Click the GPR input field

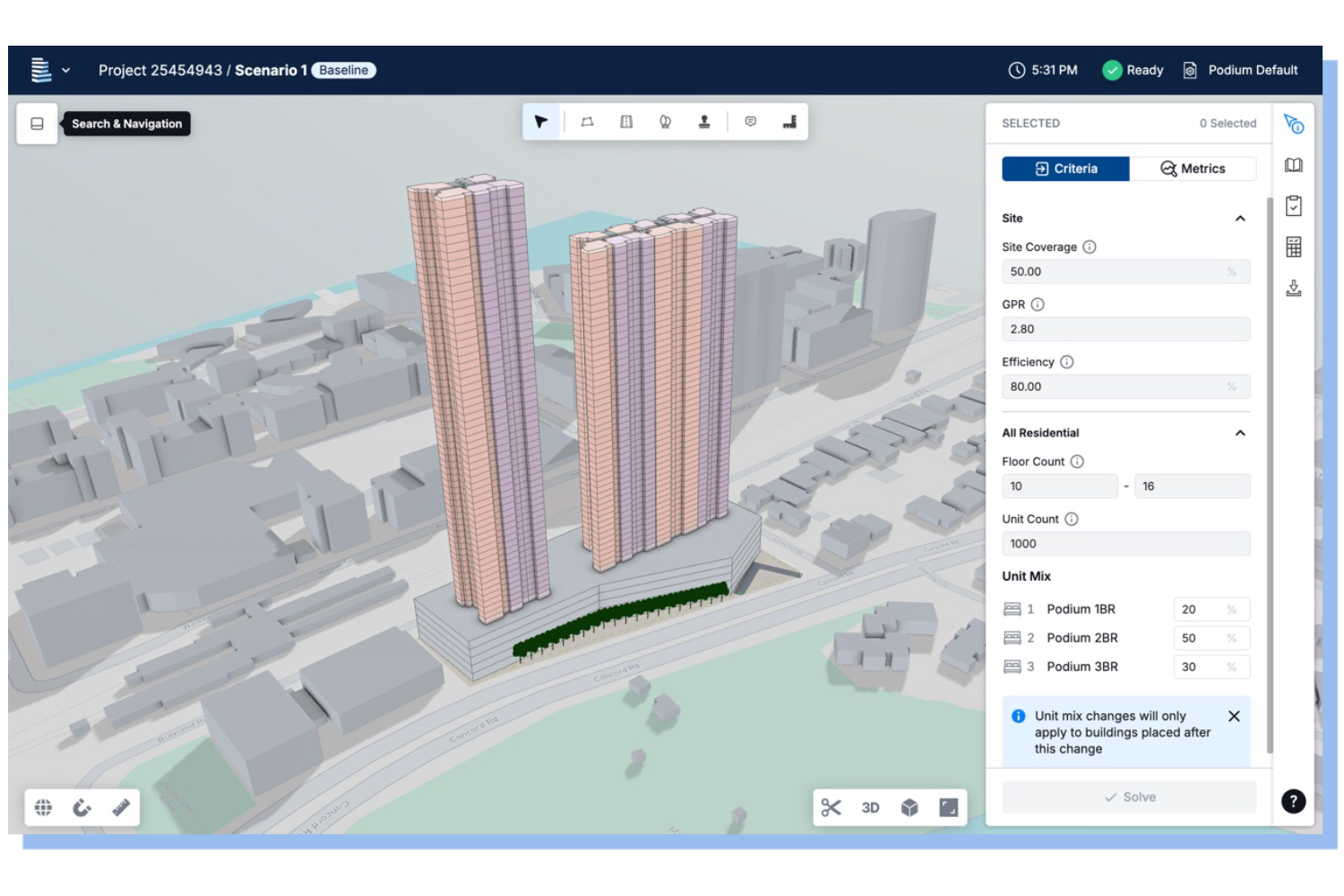[x=1125, y=329]
